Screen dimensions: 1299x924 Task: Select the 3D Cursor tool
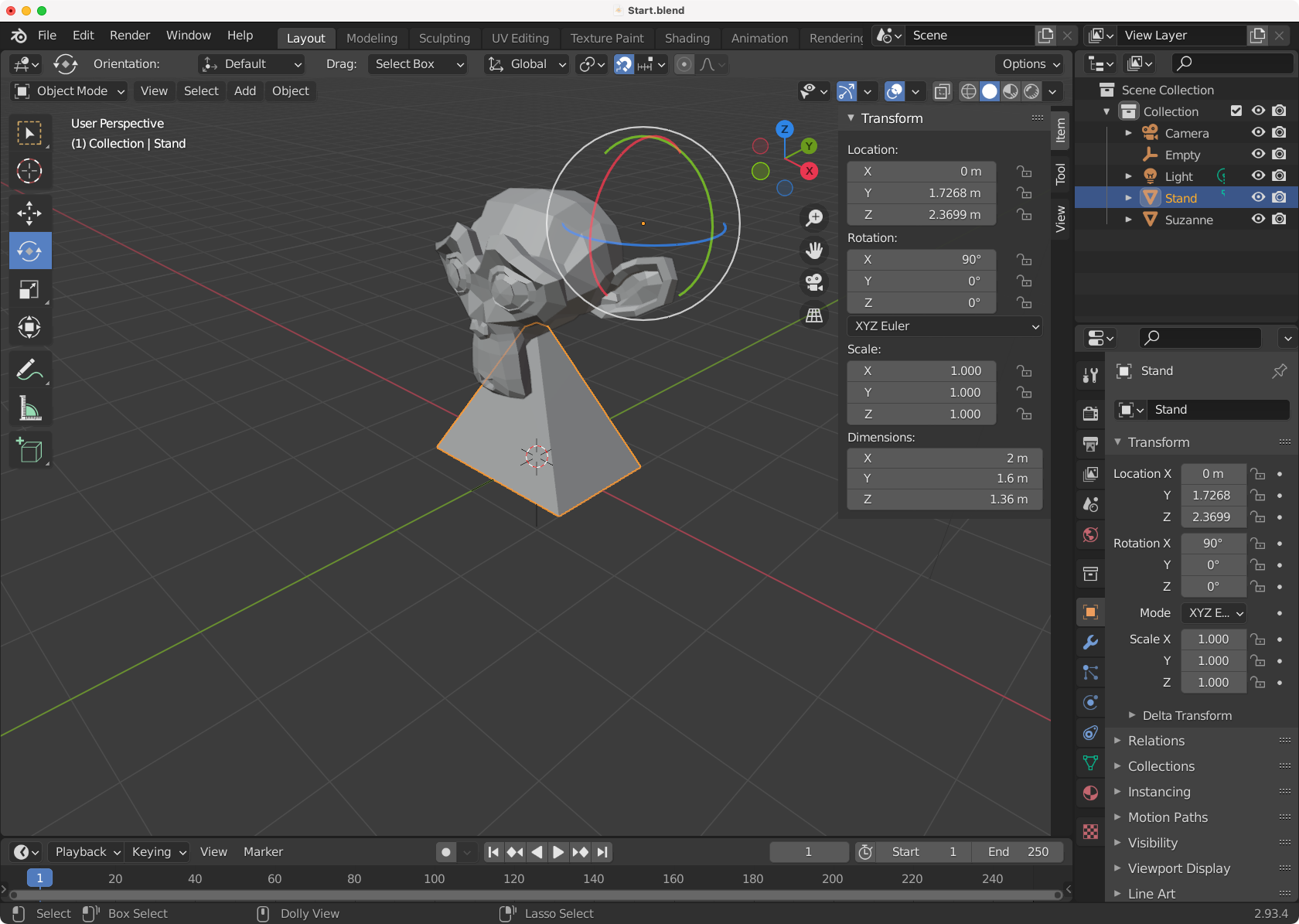pos(29,171)
